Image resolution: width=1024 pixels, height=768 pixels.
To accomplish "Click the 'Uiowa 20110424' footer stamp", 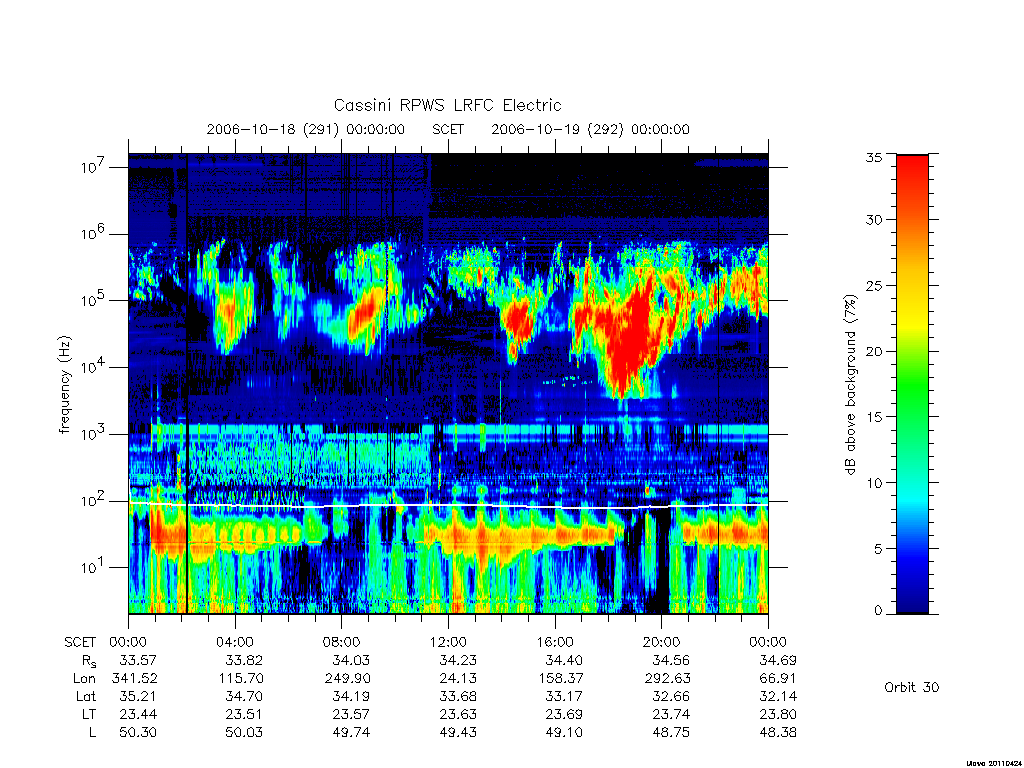I will pos(993,763).
